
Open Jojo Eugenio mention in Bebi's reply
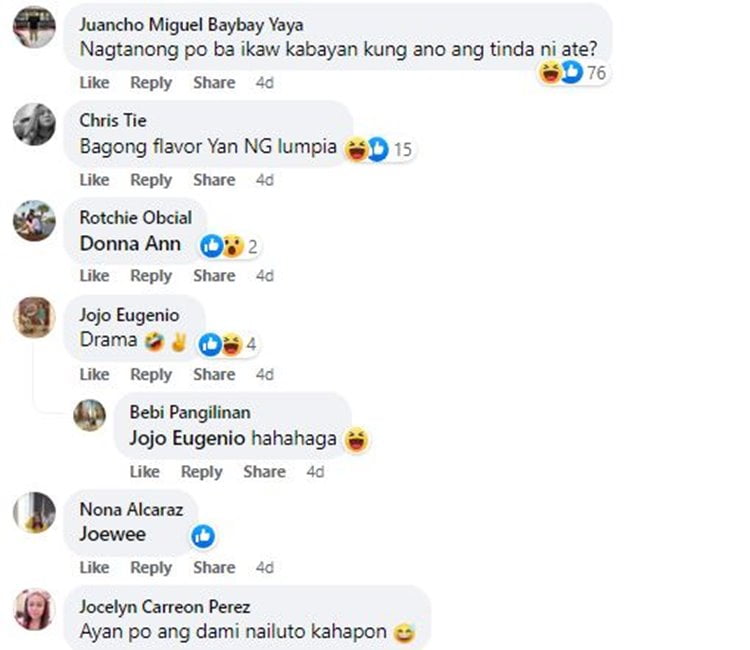(187, 438)
